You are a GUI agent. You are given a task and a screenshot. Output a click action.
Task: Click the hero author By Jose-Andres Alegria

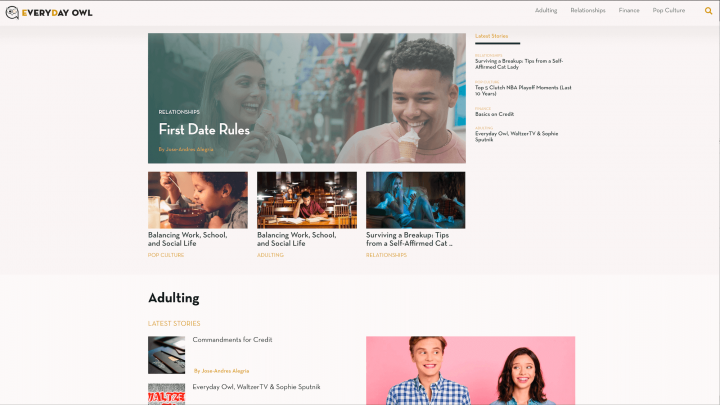[x=186, y=149]
